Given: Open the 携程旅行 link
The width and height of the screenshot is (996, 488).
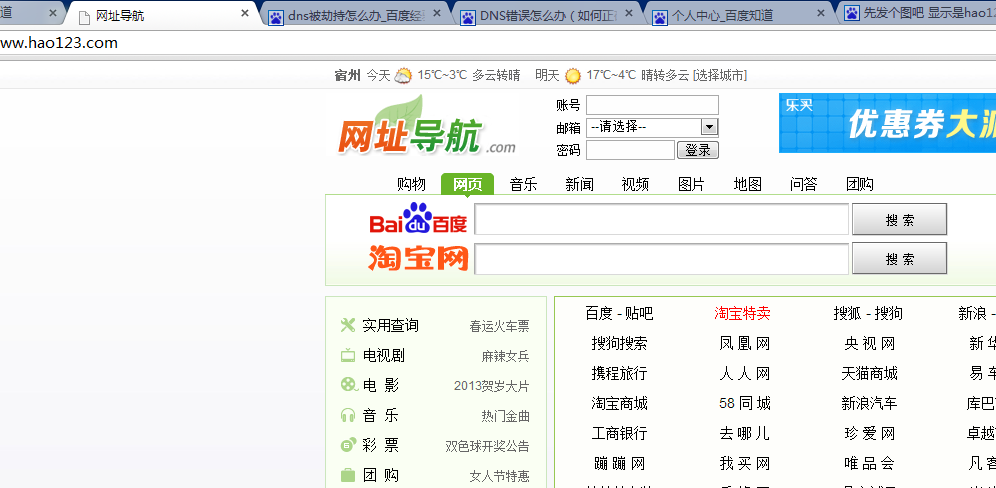Looking at the screenshot, I should coord(619,374).
